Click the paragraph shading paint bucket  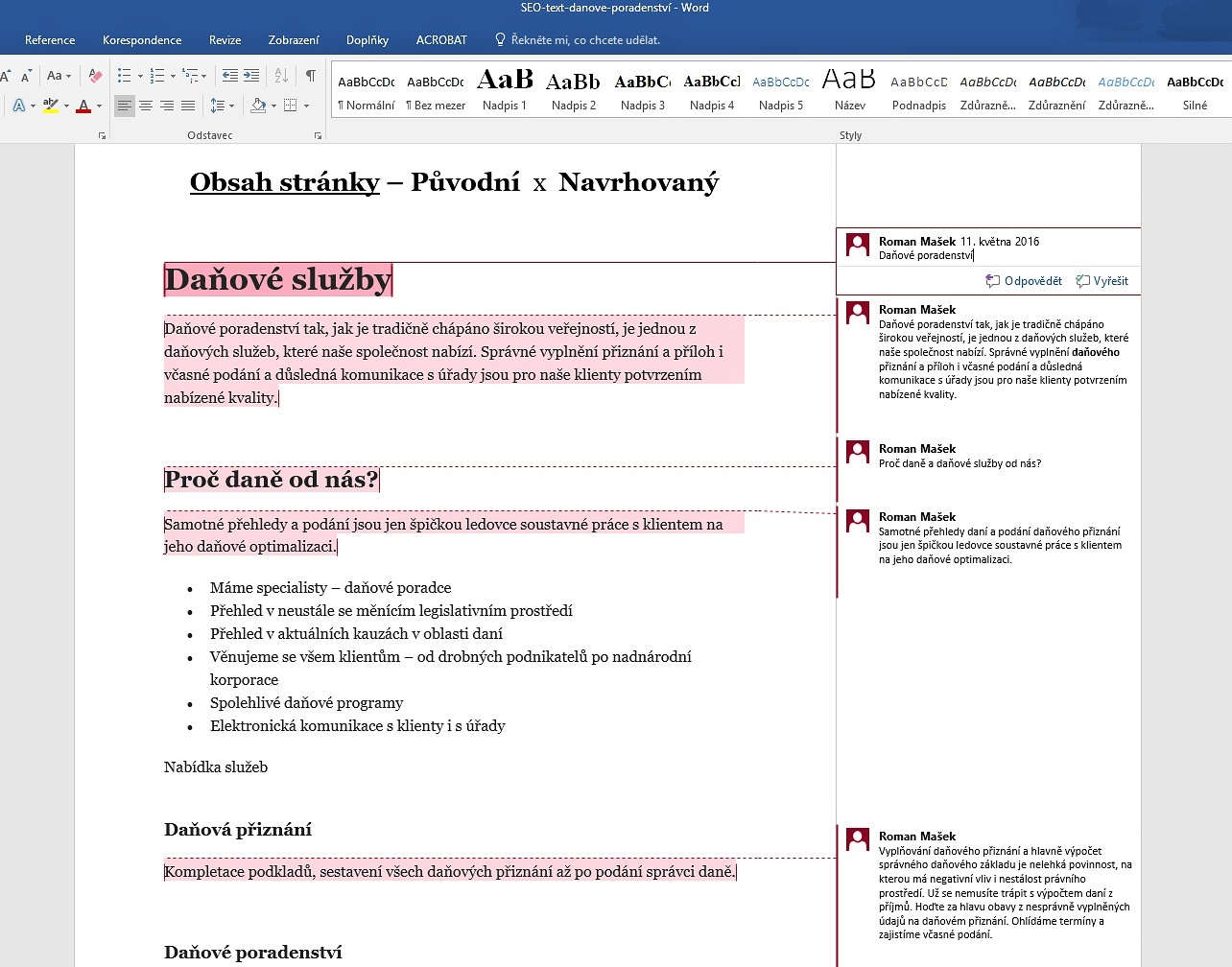pyautogui.click(x=257, y=106)
